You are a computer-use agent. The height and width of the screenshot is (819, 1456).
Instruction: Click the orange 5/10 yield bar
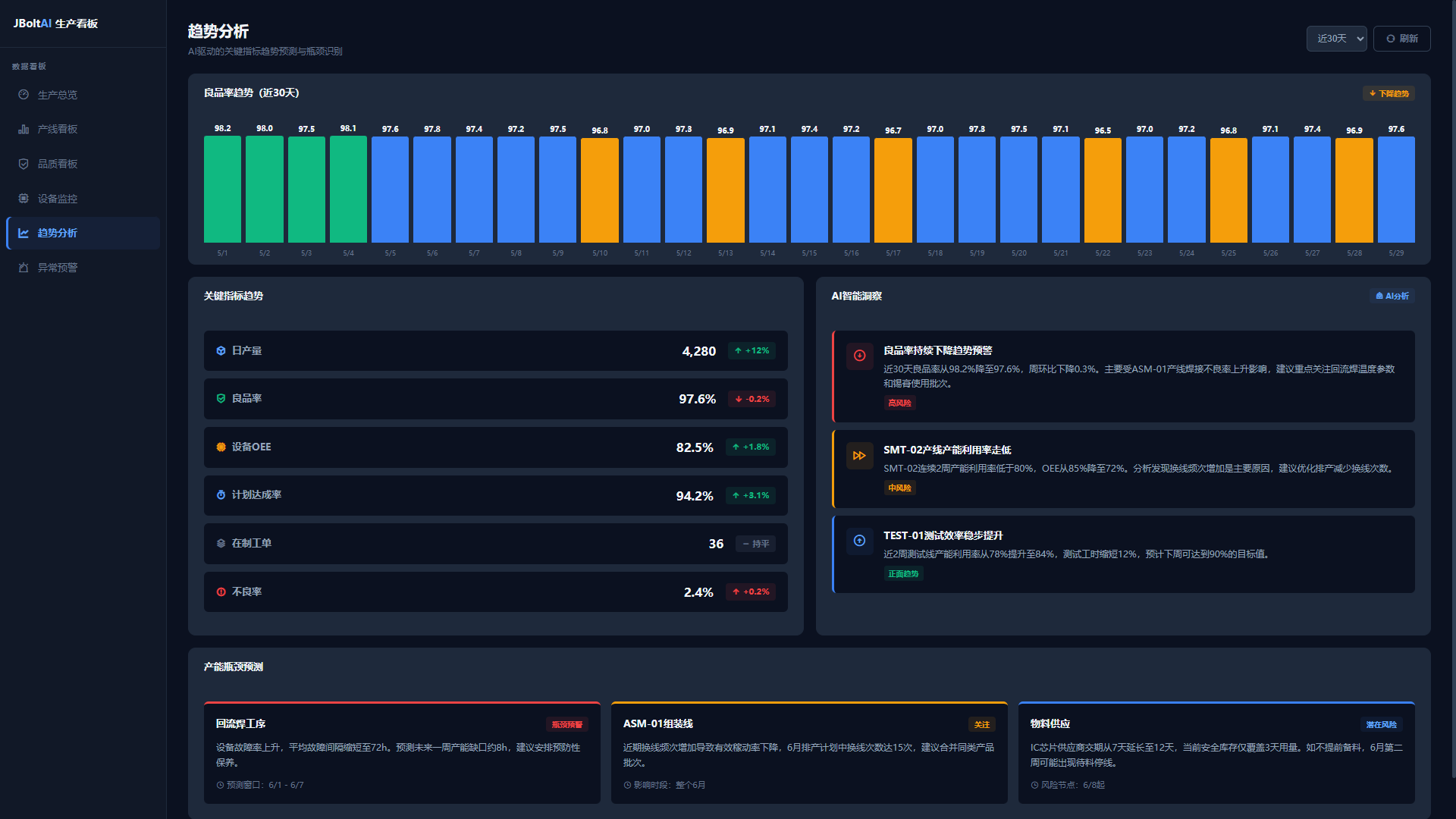(600, 190)
